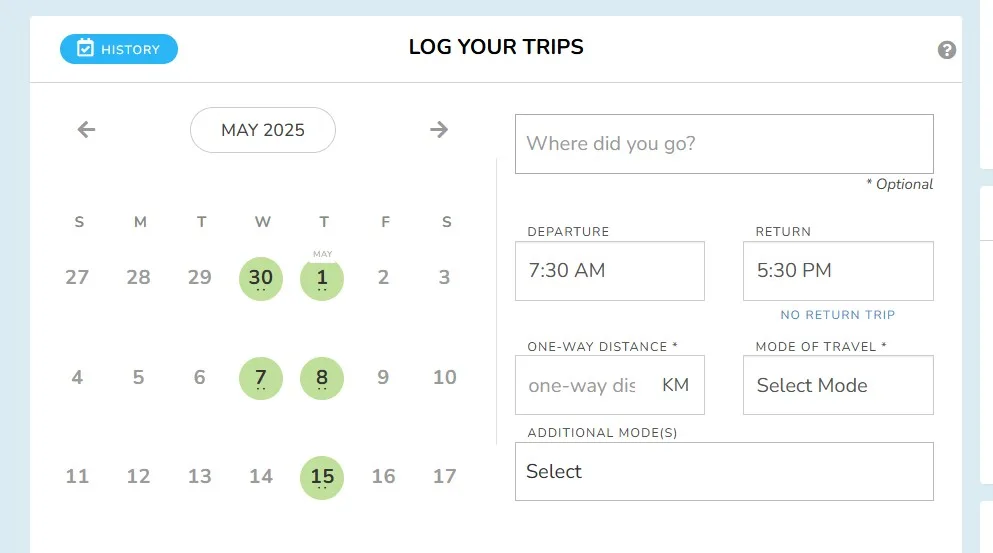Select highlighted date May 1
Image resolution: width=993 pixels, height=553 pixels.
coord(322,279)
